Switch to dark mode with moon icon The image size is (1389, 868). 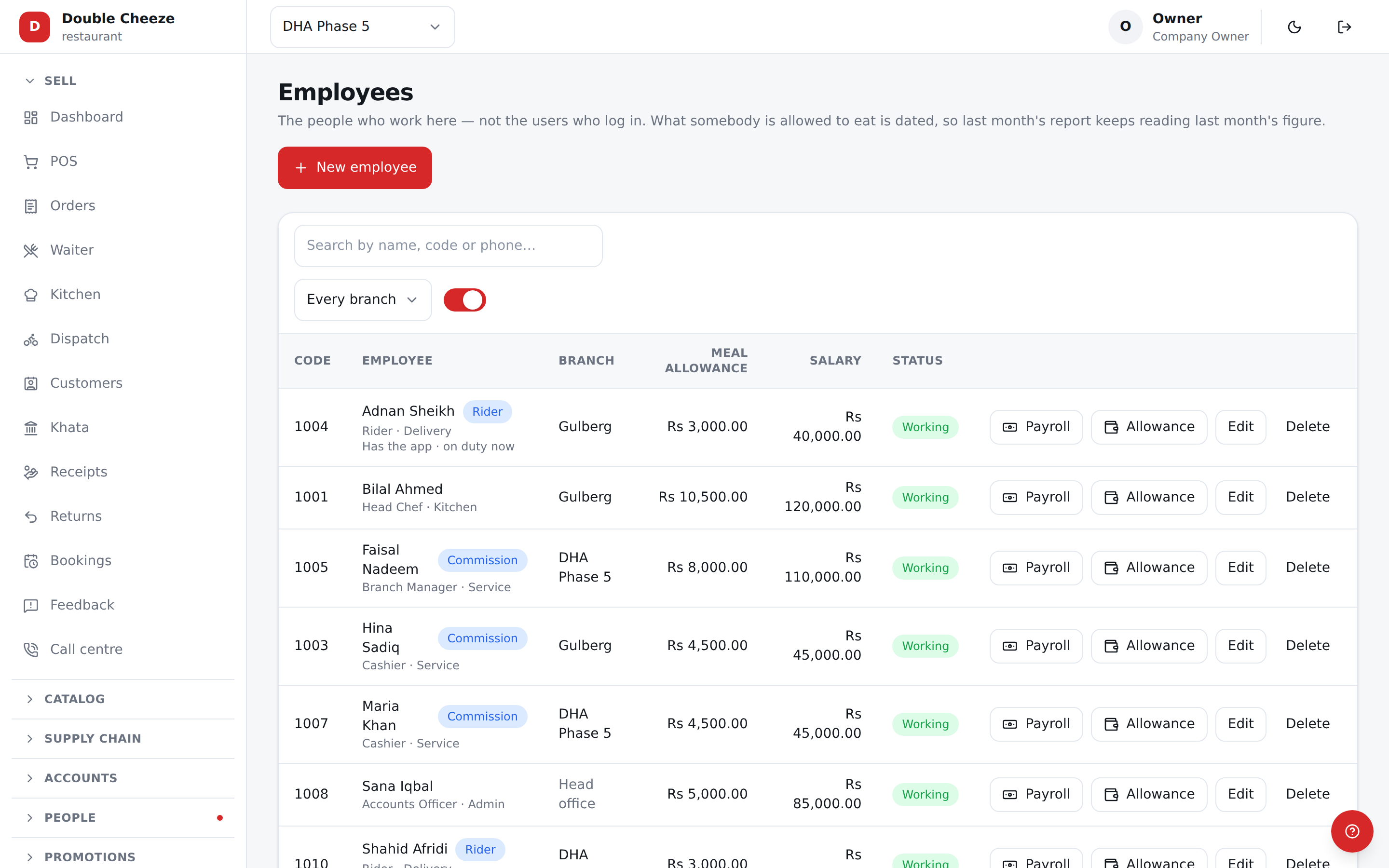coord(1294,27)
